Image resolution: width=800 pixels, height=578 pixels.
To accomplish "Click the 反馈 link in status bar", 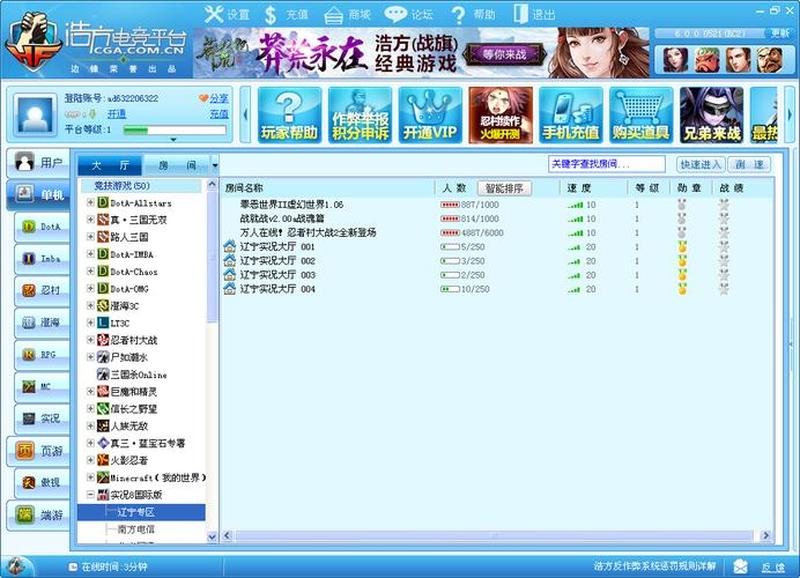I will [774, 567].
